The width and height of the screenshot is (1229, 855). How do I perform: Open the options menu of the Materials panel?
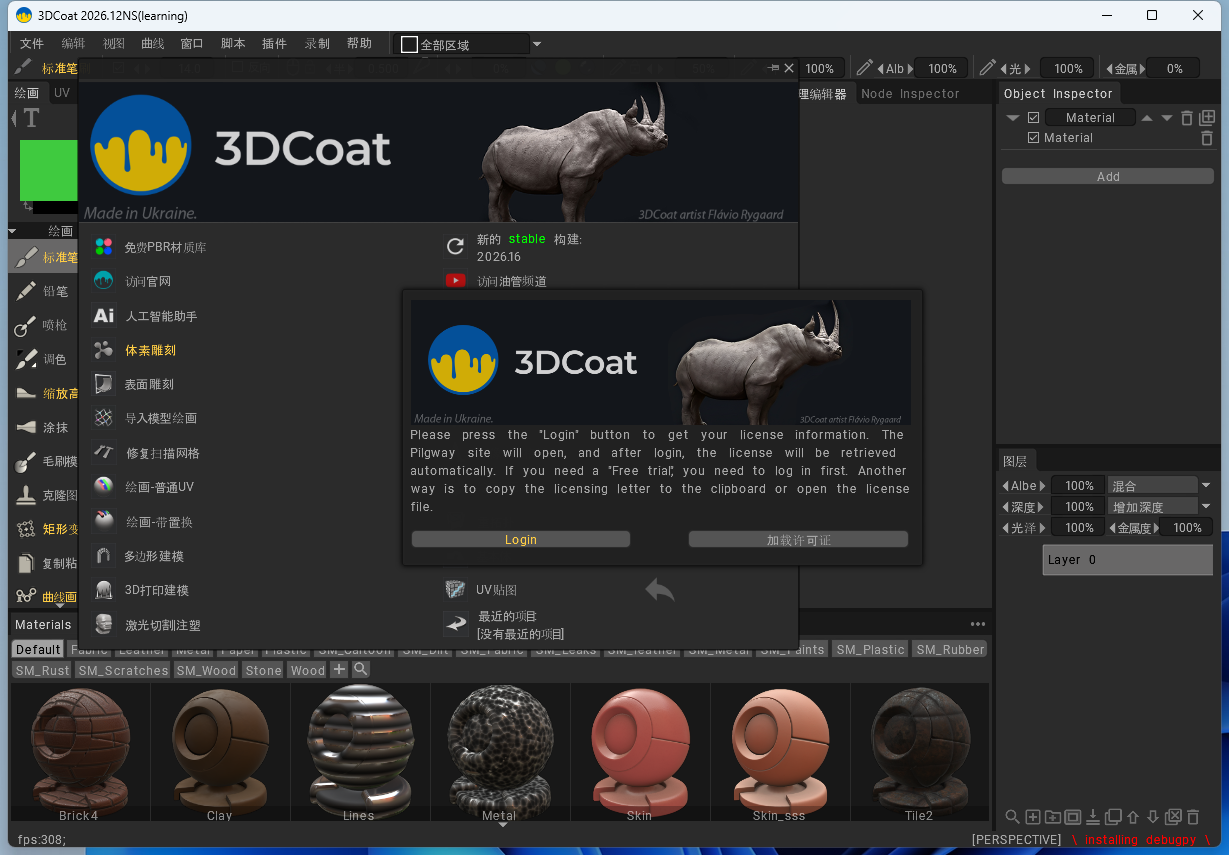(977, 624)
